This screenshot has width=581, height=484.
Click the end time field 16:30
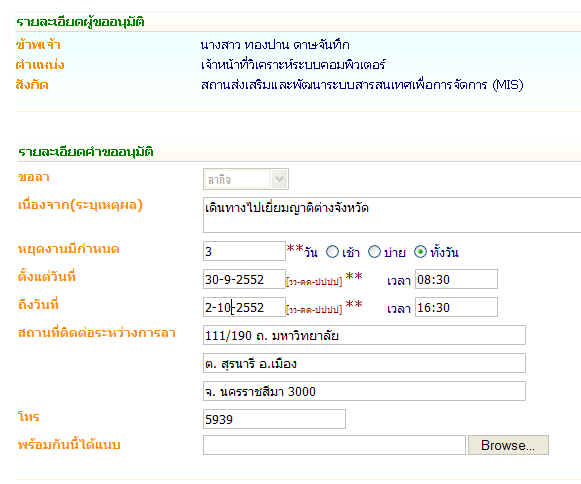pos(456,307)
